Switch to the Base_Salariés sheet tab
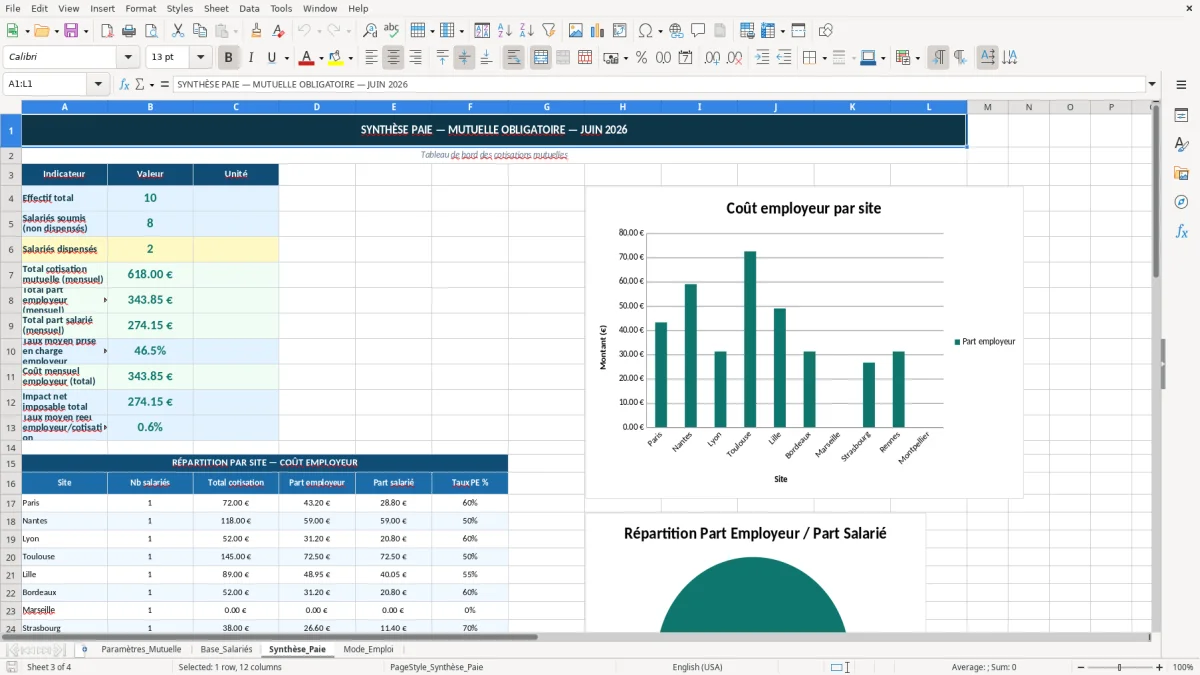The width and height of the screenshot is (1200, 675). 226,649
